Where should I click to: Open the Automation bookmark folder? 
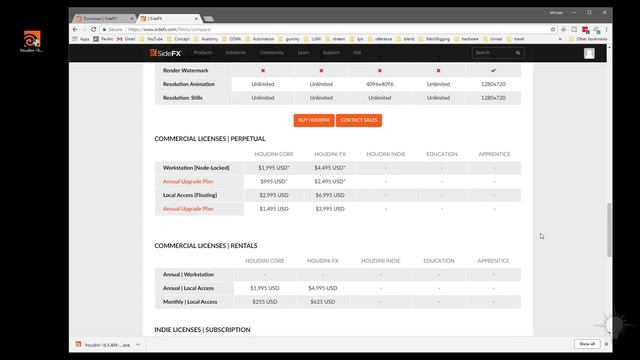[260, 39]
